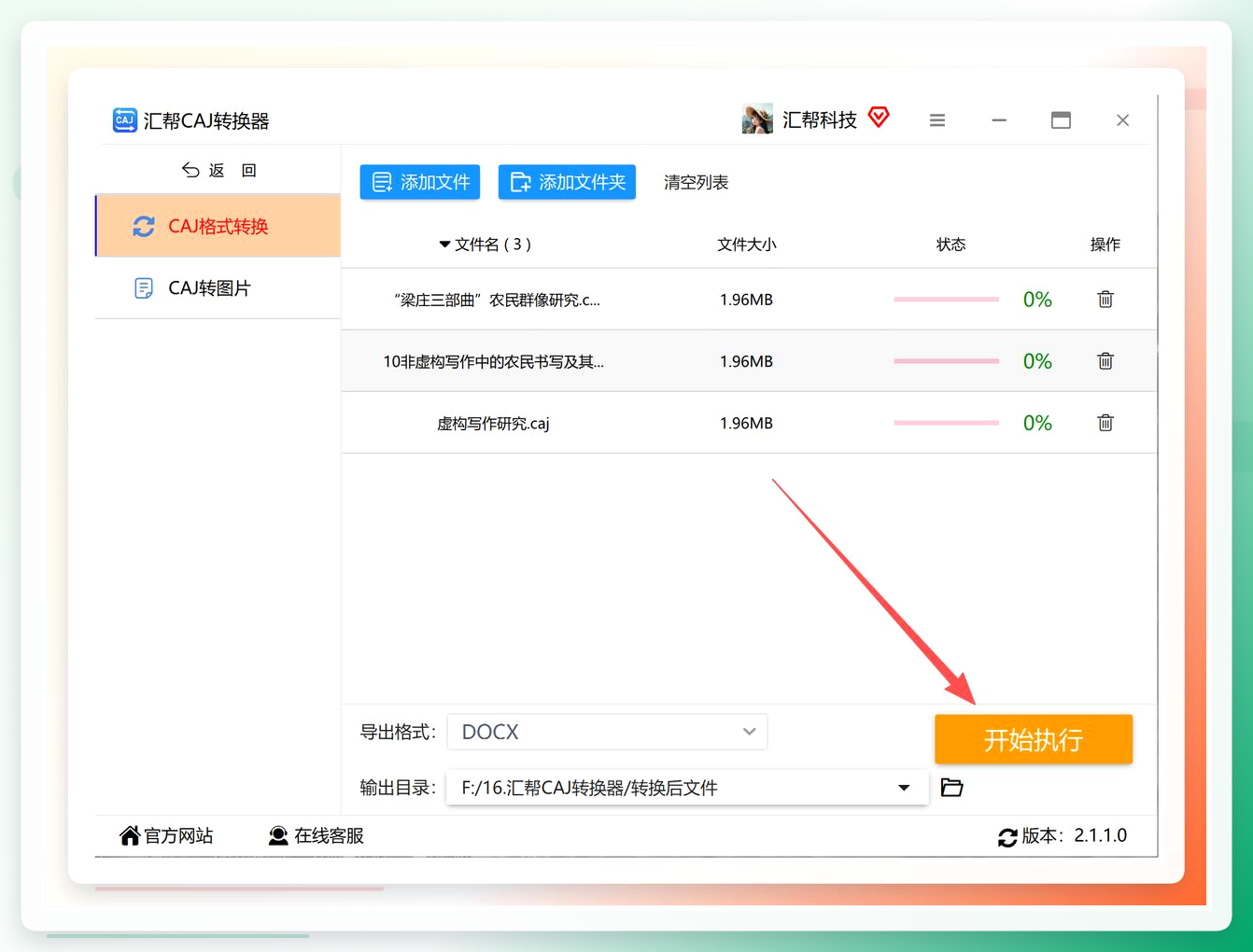Select file 10非虚构写作中的农民书写及其

click(x=493, y=362)
